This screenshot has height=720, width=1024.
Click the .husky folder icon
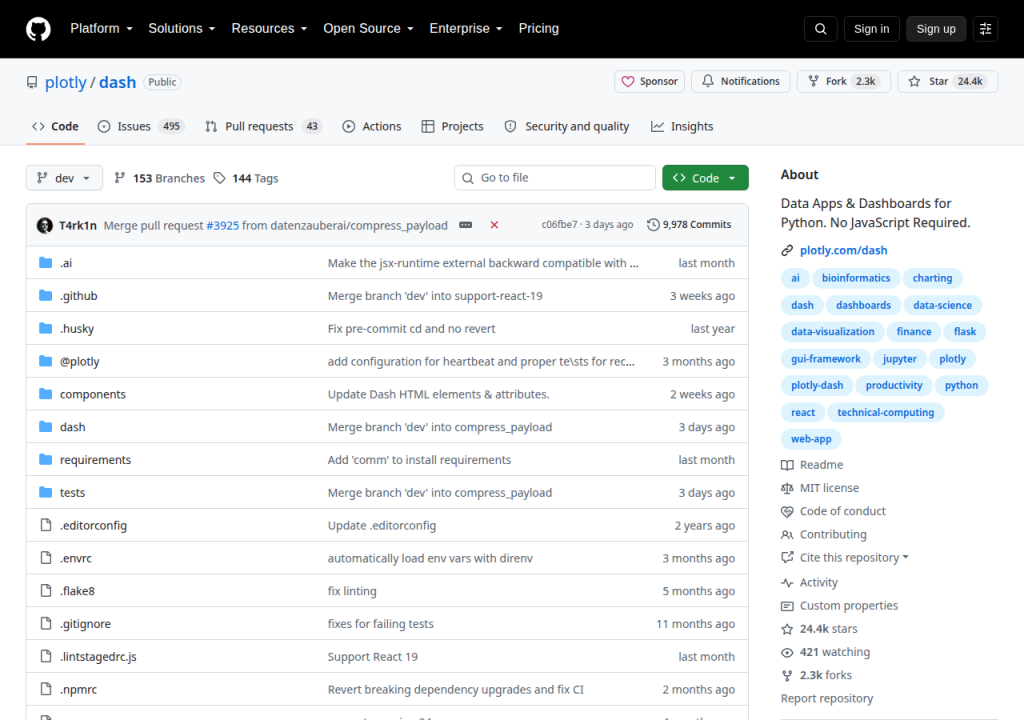click(x=45, y=328)
